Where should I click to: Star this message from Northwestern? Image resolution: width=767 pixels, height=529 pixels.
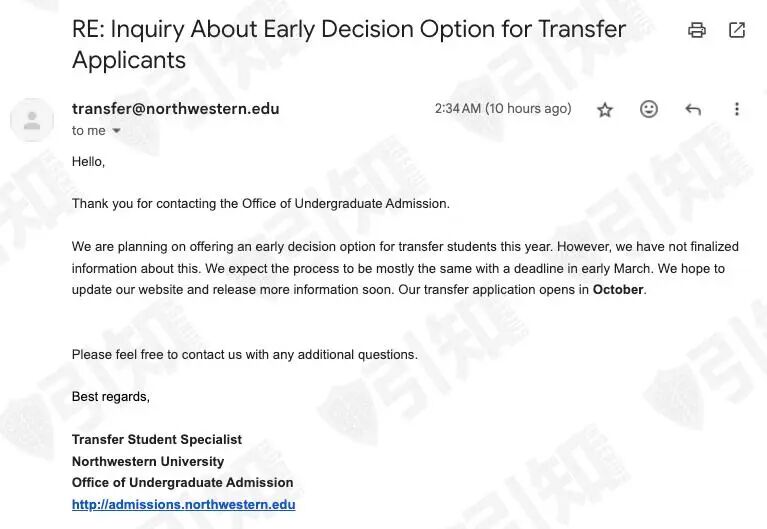605,110
